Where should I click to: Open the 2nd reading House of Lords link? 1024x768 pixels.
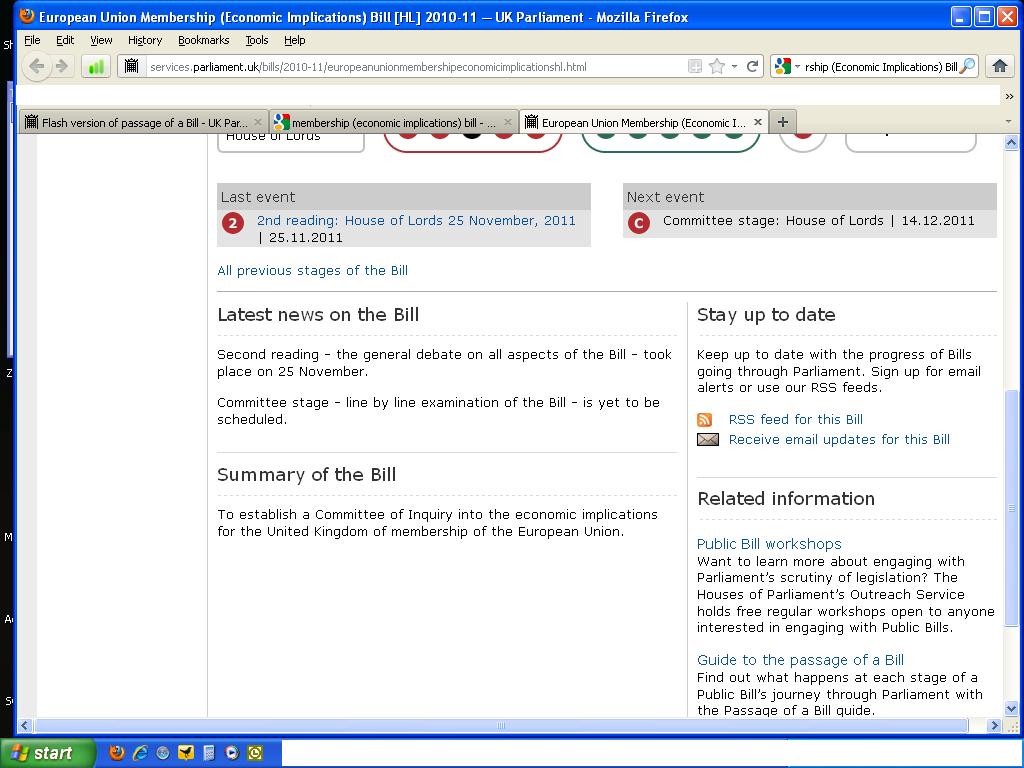pyautogui.click(x=416, y=220)
